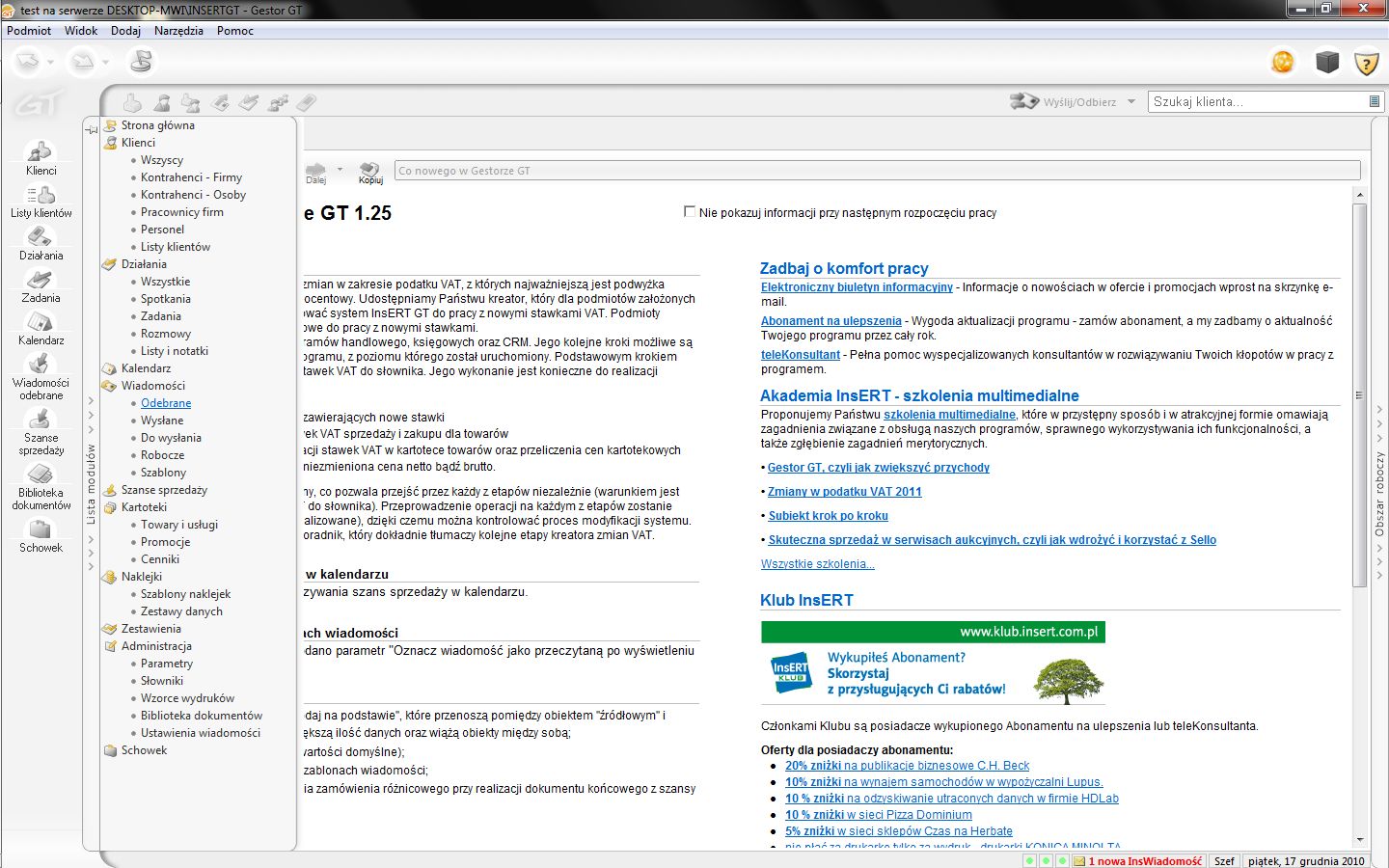Select the Administracja tree node
This screenshot has width=1389, height=868.
pyautogui.click(x=156, y=646)
